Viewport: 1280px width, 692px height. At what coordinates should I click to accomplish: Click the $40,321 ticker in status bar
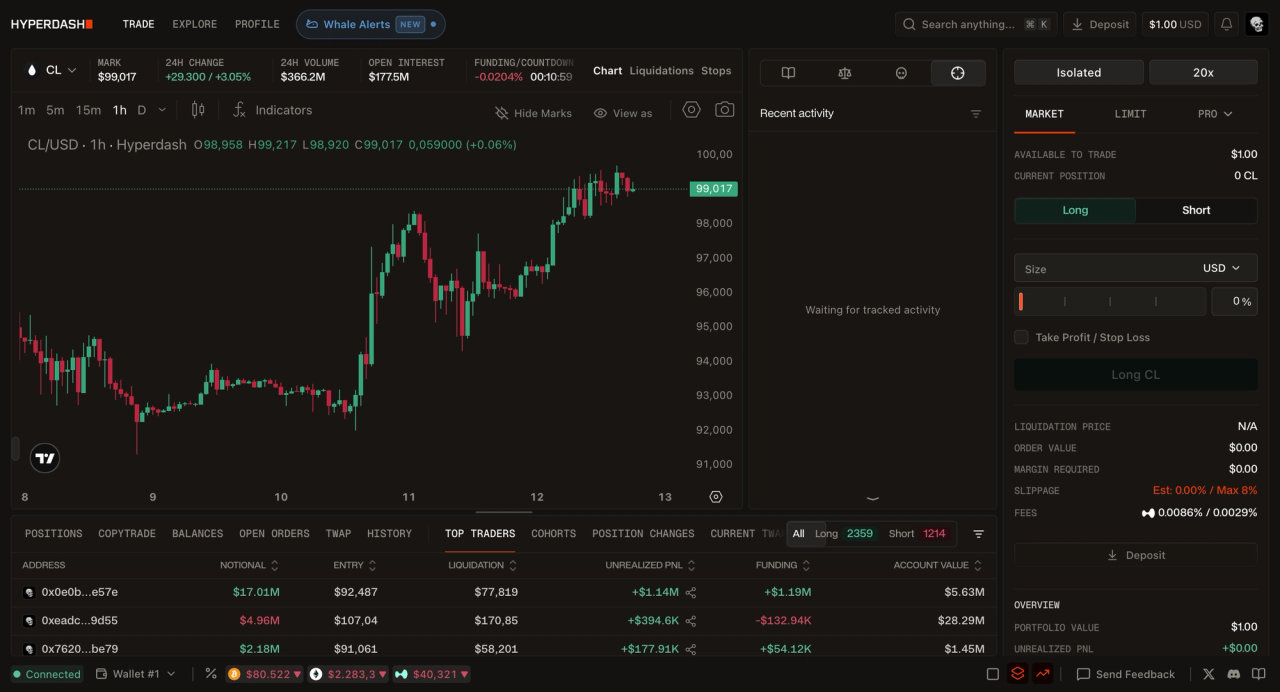[x=432, y=674]
